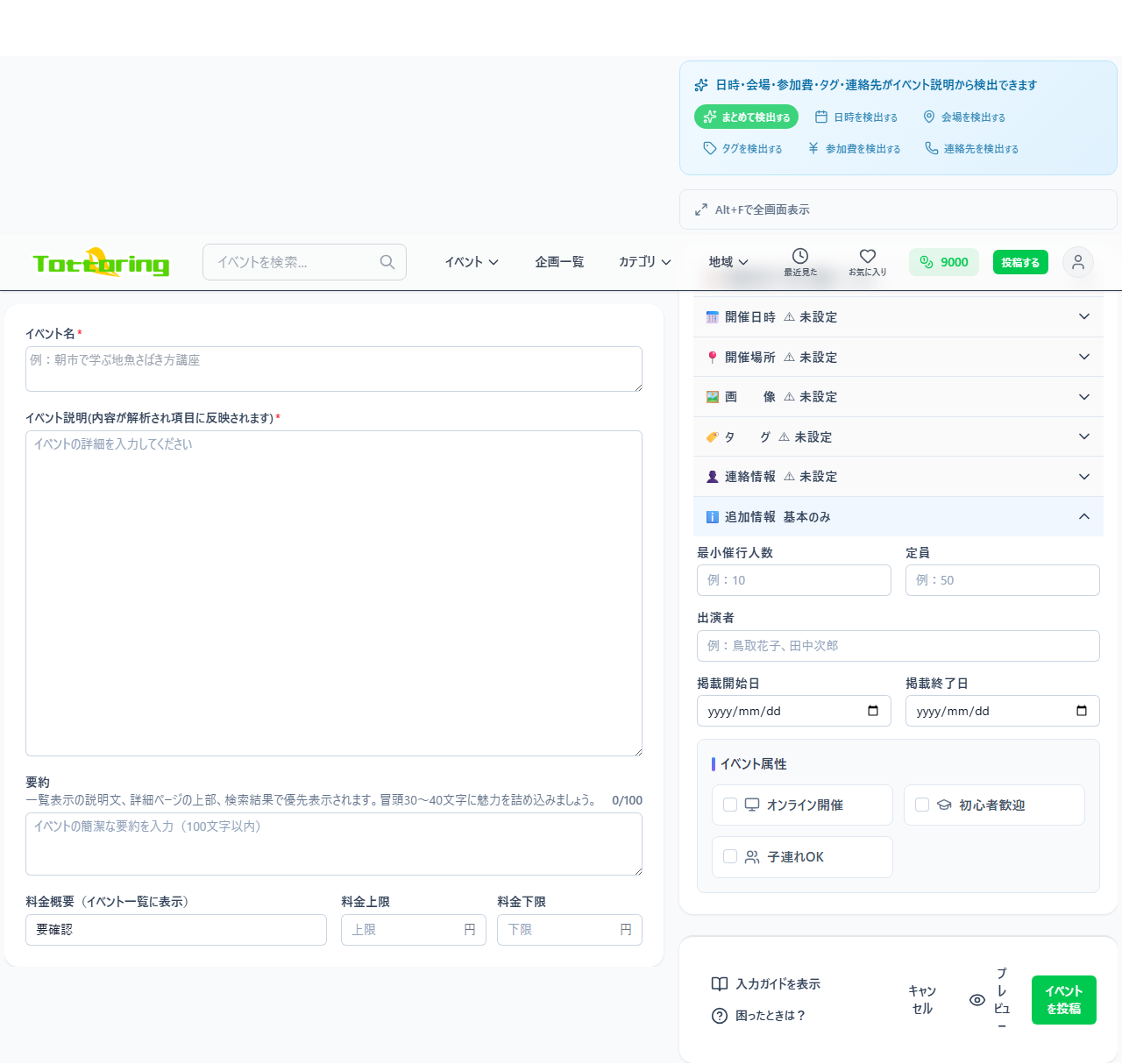Viewport: 1122px width, 1064px height.
Task: Click the 連絡情報 person icon
Action: tap(713, 477)
